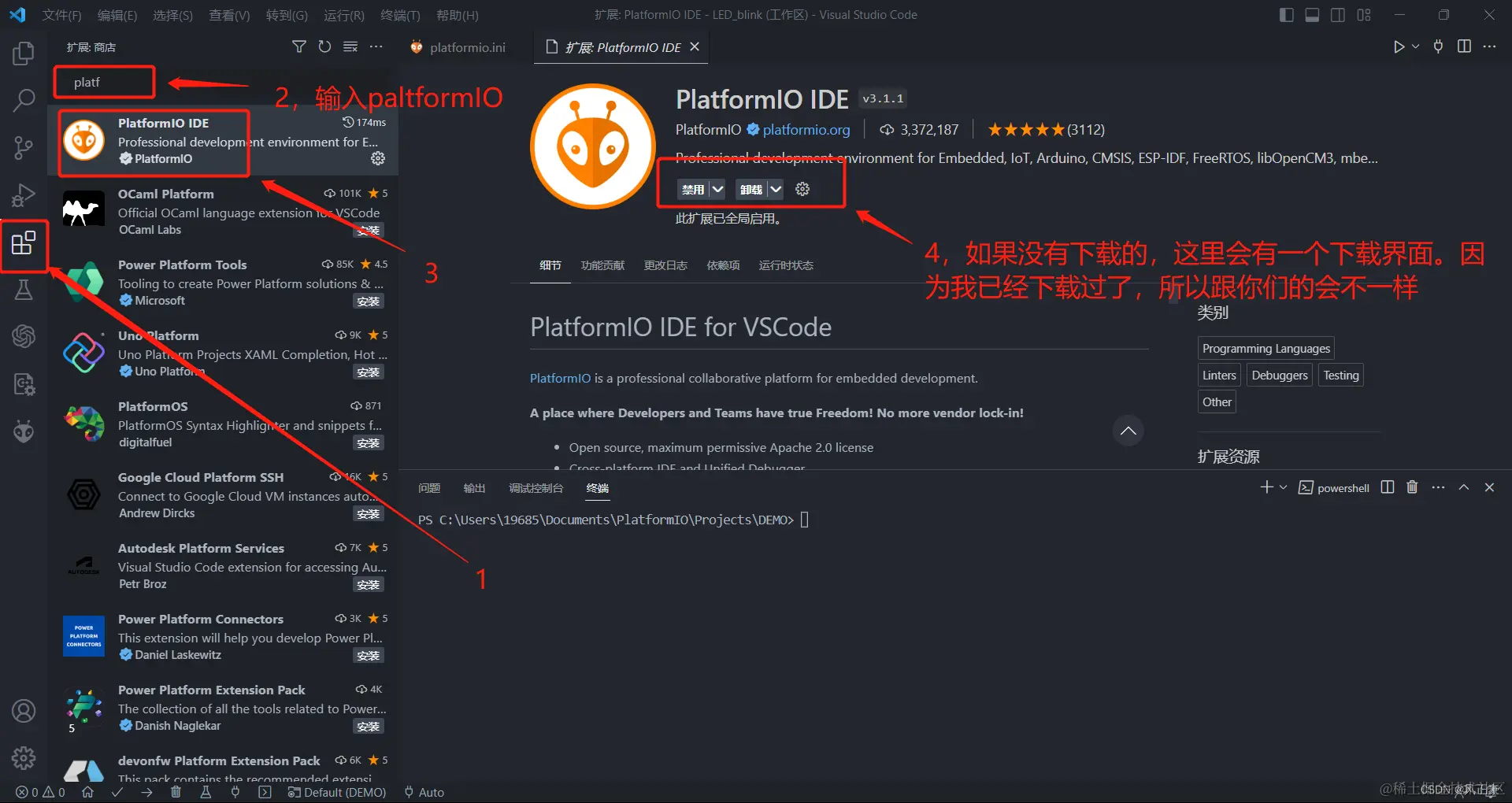The image size is (1512, 803).
Task: Split the editor right
Action: pos(1464,46)
